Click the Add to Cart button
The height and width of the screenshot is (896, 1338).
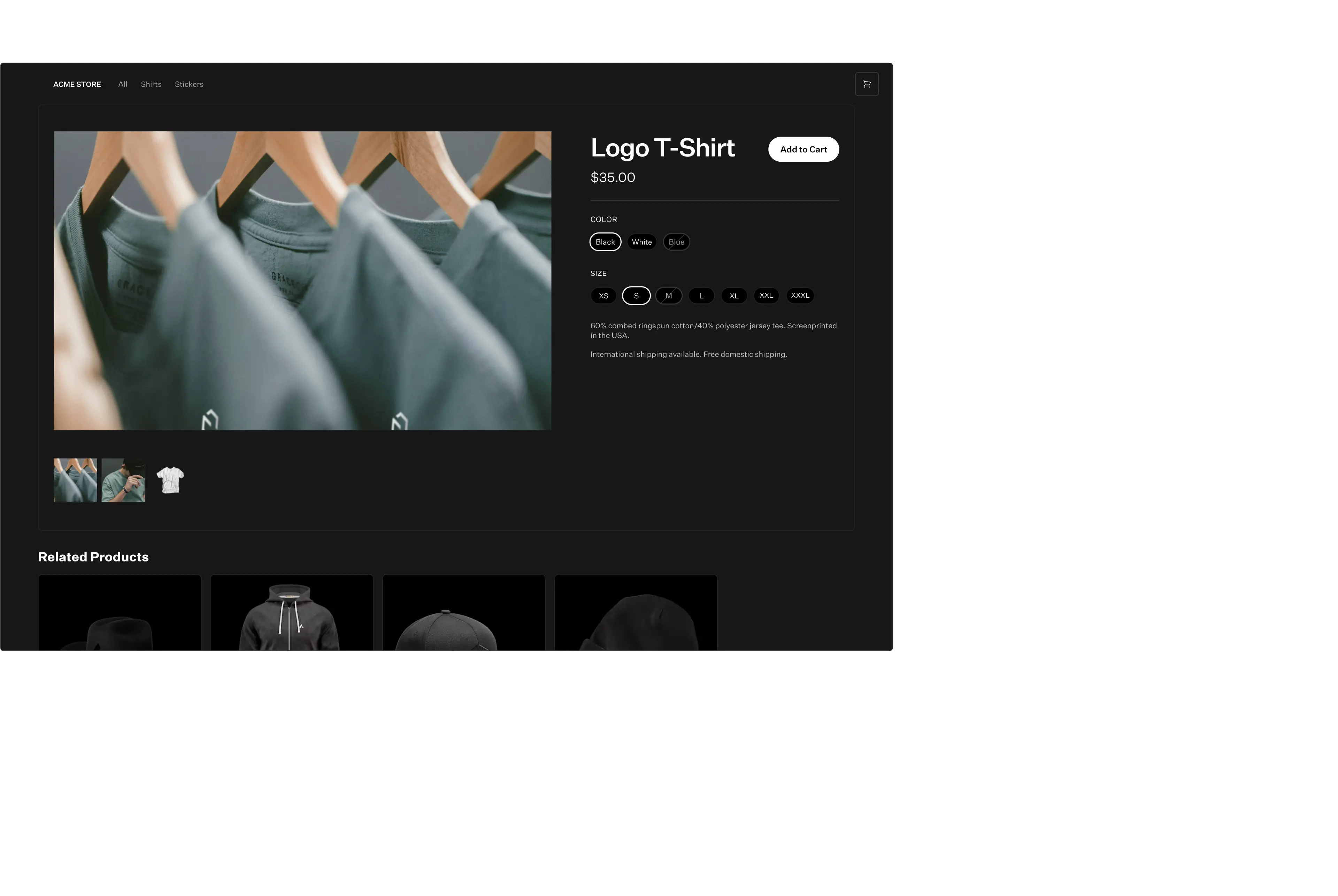click(803, 149)
